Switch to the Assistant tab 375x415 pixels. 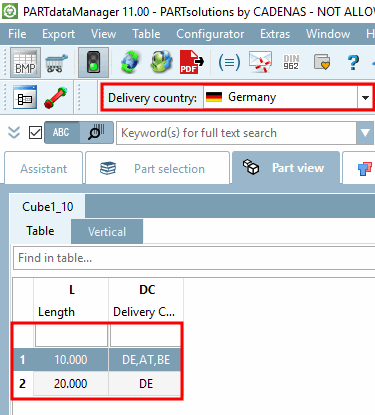point(43,168)
